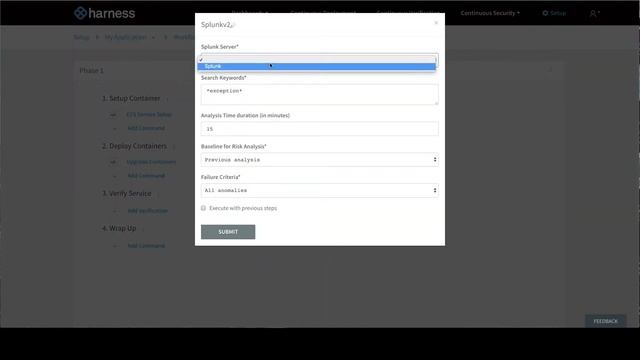The width and height of the screenshot is (640, 360).
Task: Choose the blank checked option in Splunk Server list
Action: (317, 60)
